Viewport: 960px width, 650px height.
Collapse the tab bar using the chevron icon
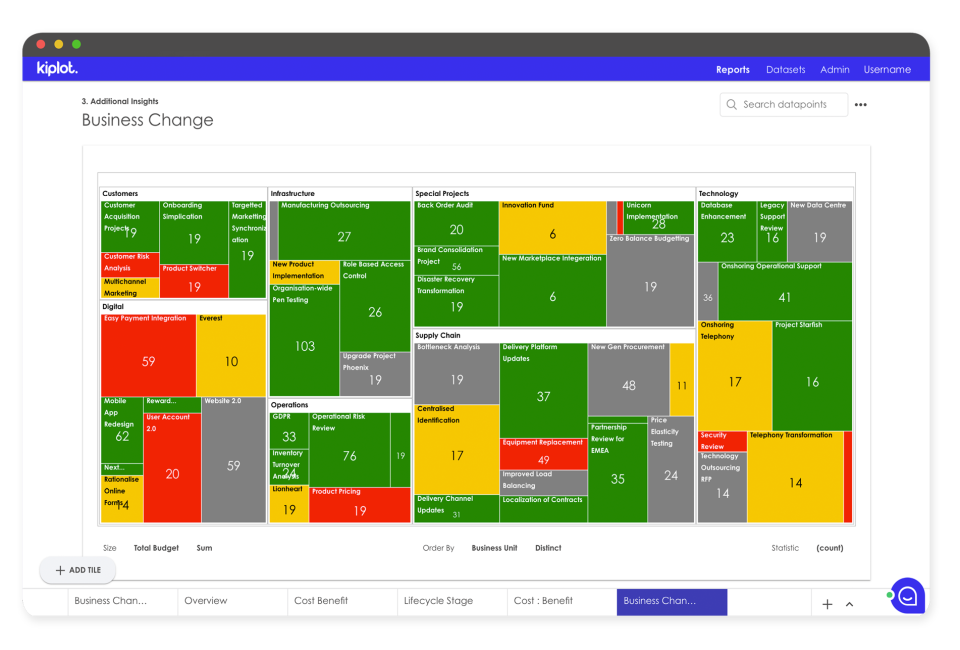click(849, 603)
